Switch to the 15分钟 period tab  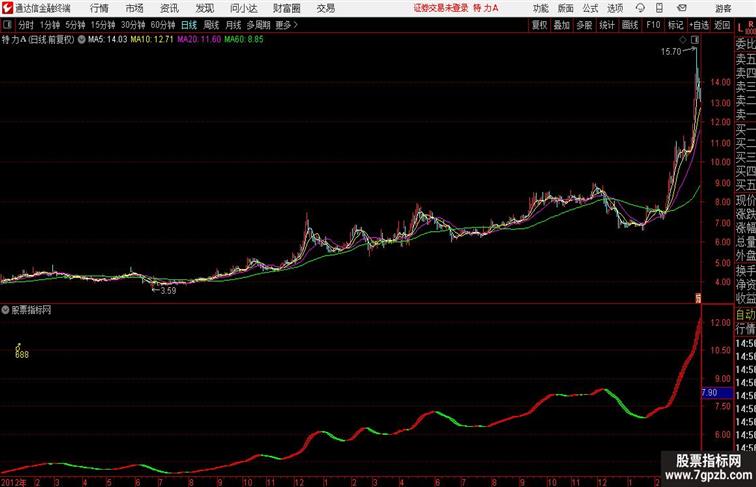(x=103, y=25)
